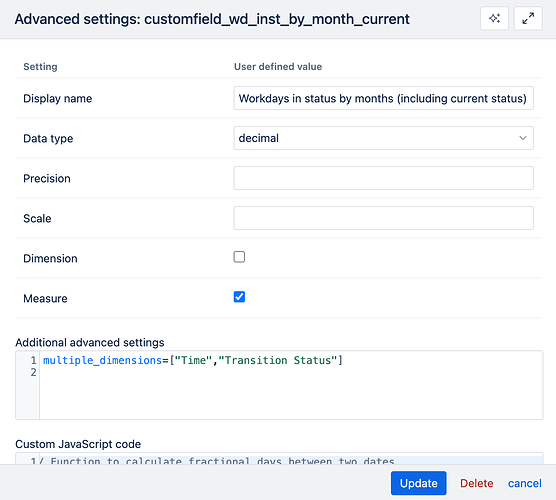Click the Update button

(418, 483)
